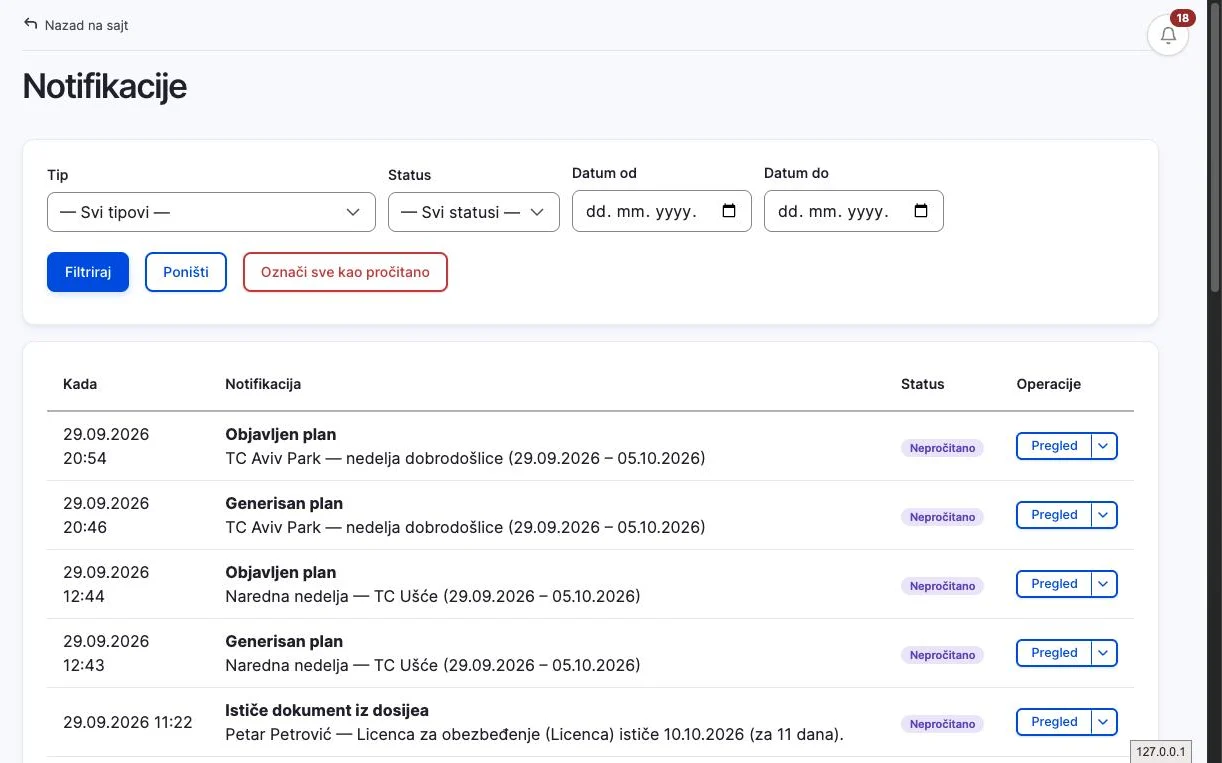Screen dimensions: 1222x763
Task: Click Pregled for Generisan plan 12:43 row
Action: (x=1054, y=653)
